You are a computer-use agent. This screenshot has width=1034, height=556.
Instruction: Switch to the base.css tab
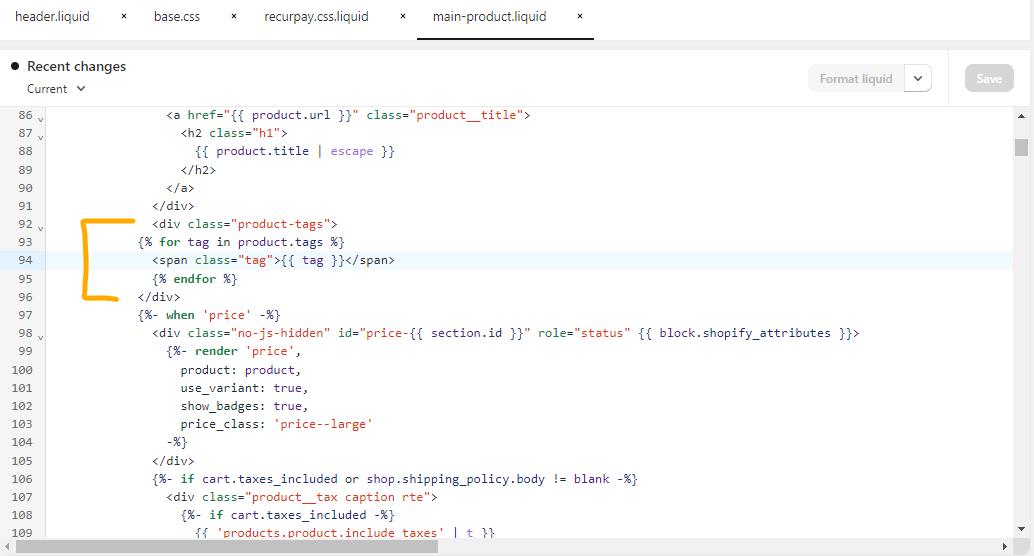(x=177, y=16)
